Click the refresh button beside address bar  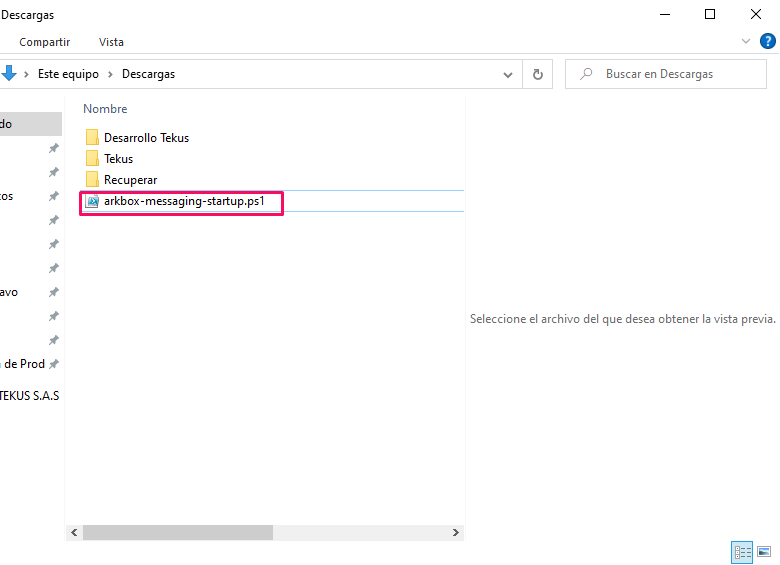click(x=538, y=74)
